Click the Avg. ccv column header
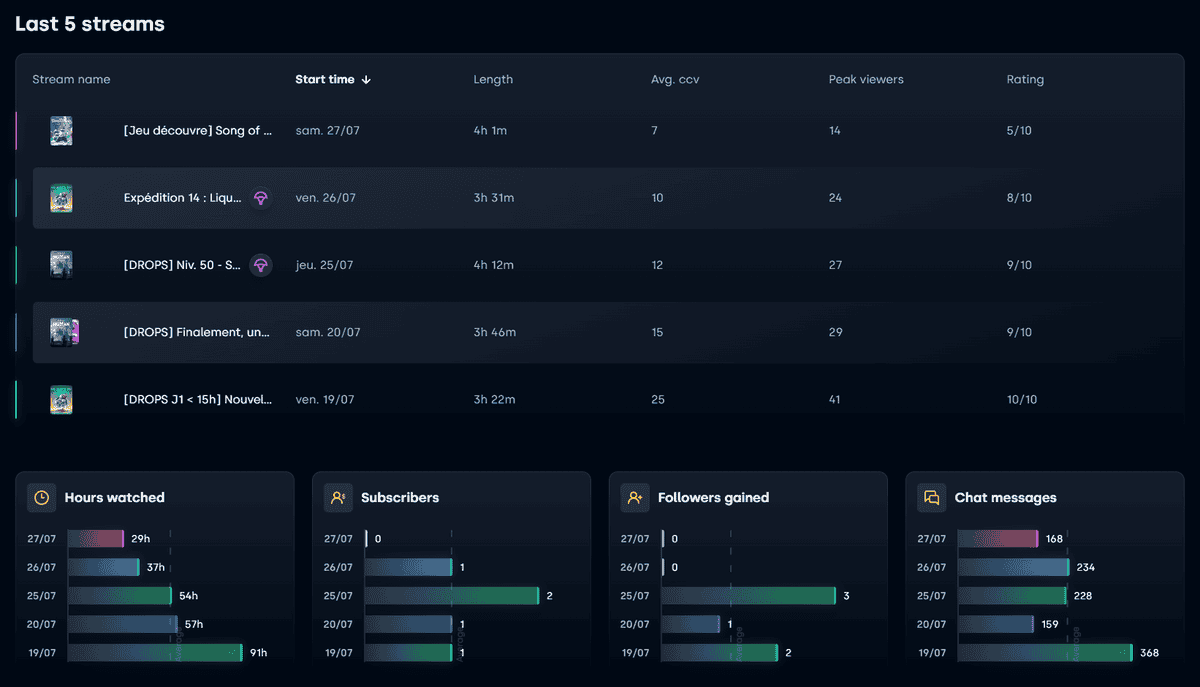This screenshot has height=687, width=1200. (x=675, y=80)
